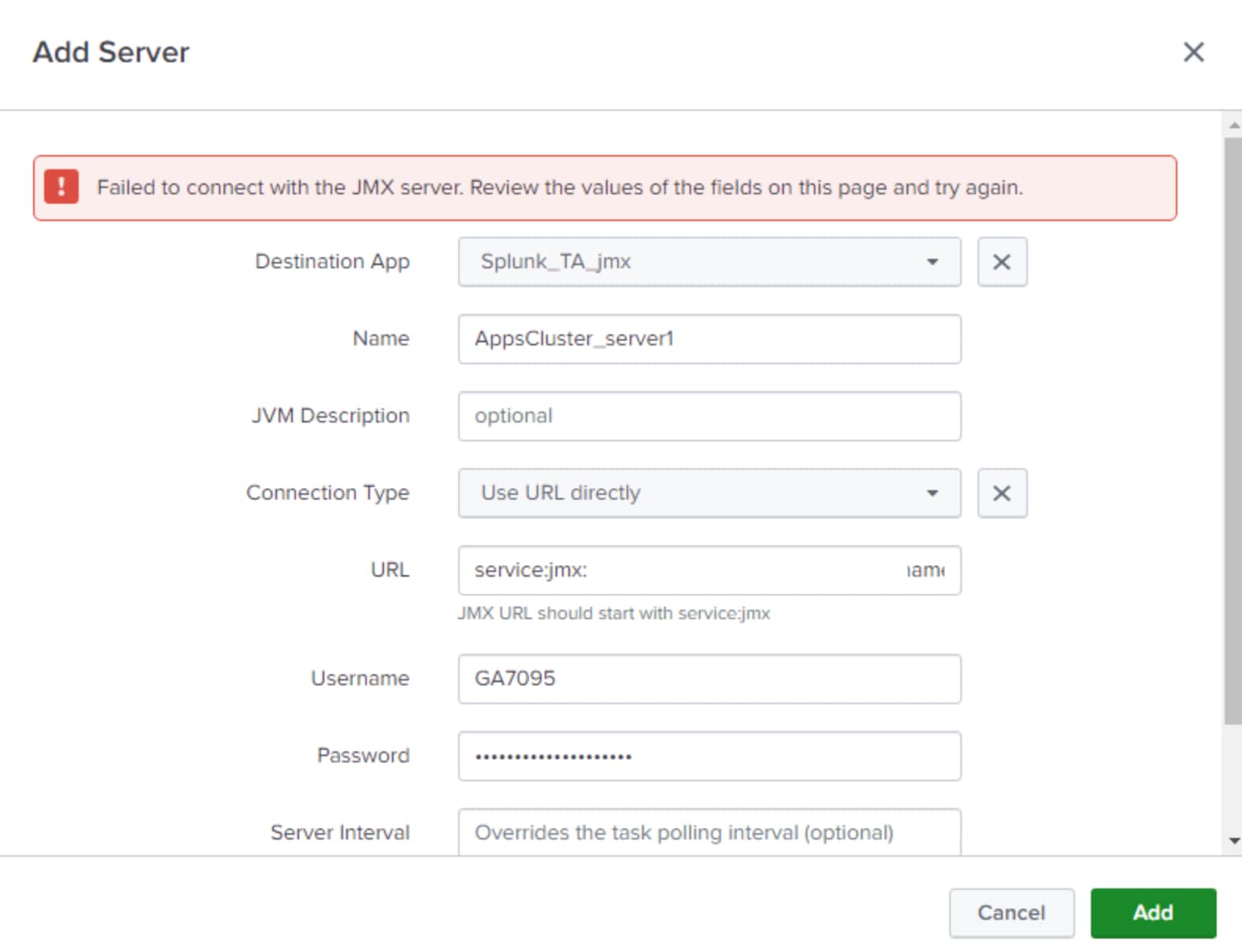Clear the Connection Type selection
The height and width of the screenshot is (952, 1242).
point(1002,493)
